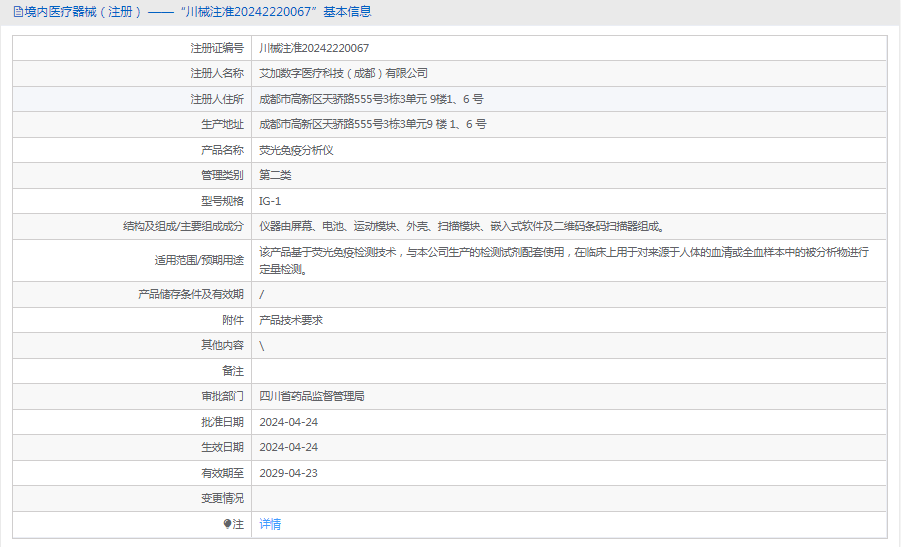Click the 审批部门 label
Image resolution: width=901 pixels, height=547 pixels.
point(222,396)
